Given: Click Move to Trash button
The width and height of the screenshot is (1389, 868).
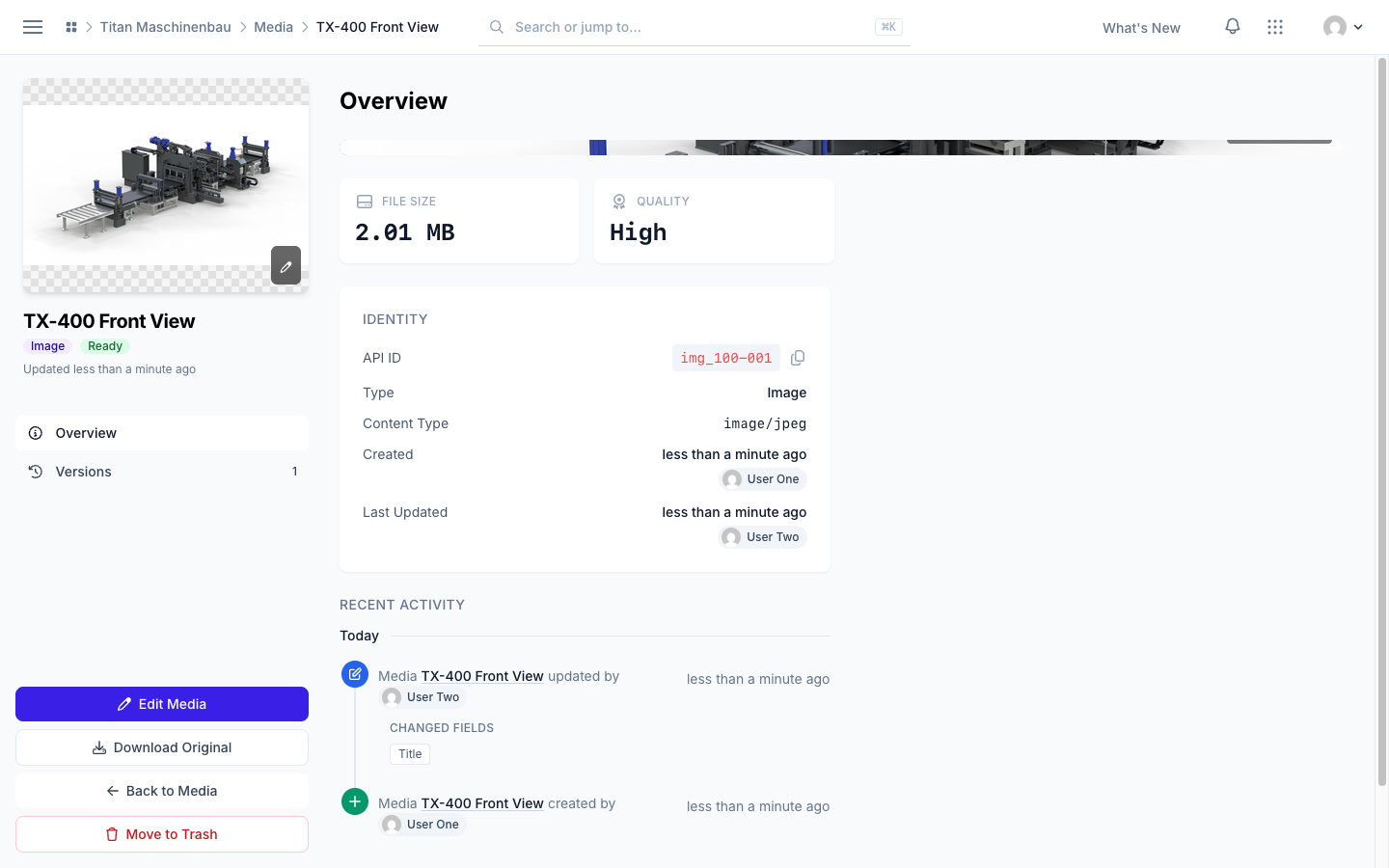Looking at the screenshot, I should point(162,834).
